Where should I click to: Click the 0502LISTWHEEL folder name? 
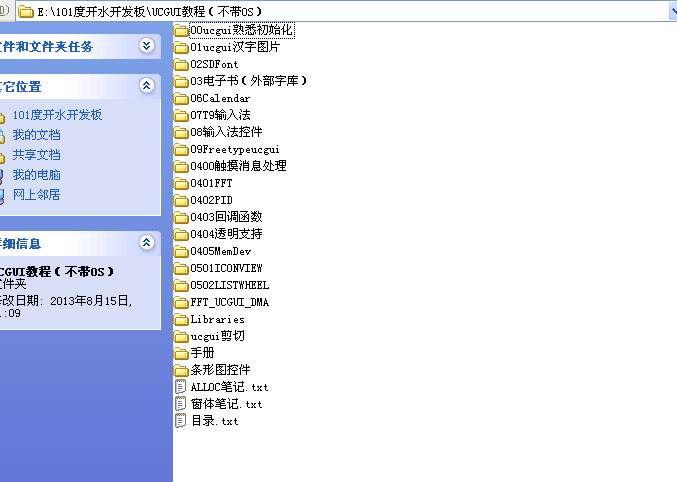[x=230, y=285]
